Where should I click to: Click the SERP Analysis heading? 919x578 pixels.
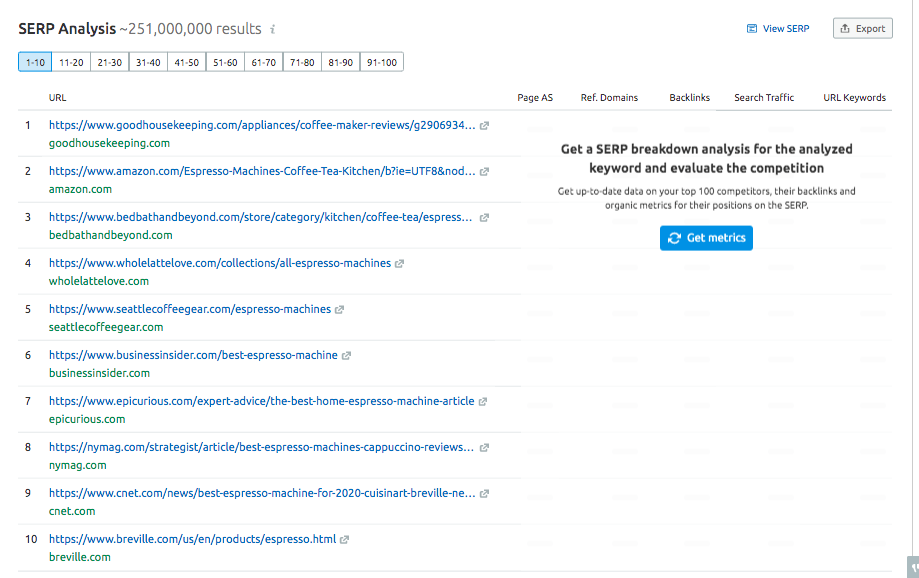67,29
